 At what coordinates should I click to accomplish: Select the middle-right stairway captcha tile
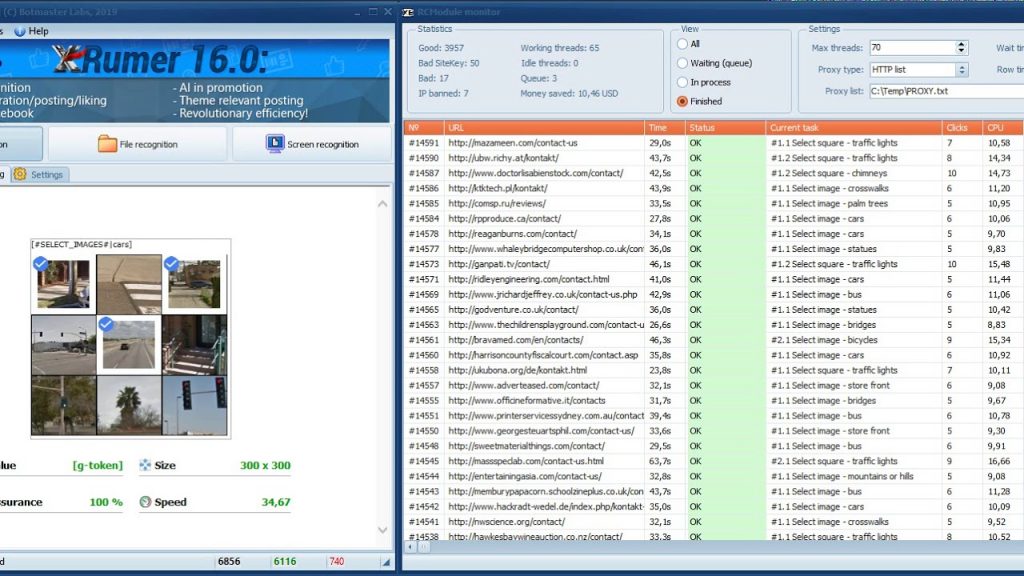click(x=195, y=345)
